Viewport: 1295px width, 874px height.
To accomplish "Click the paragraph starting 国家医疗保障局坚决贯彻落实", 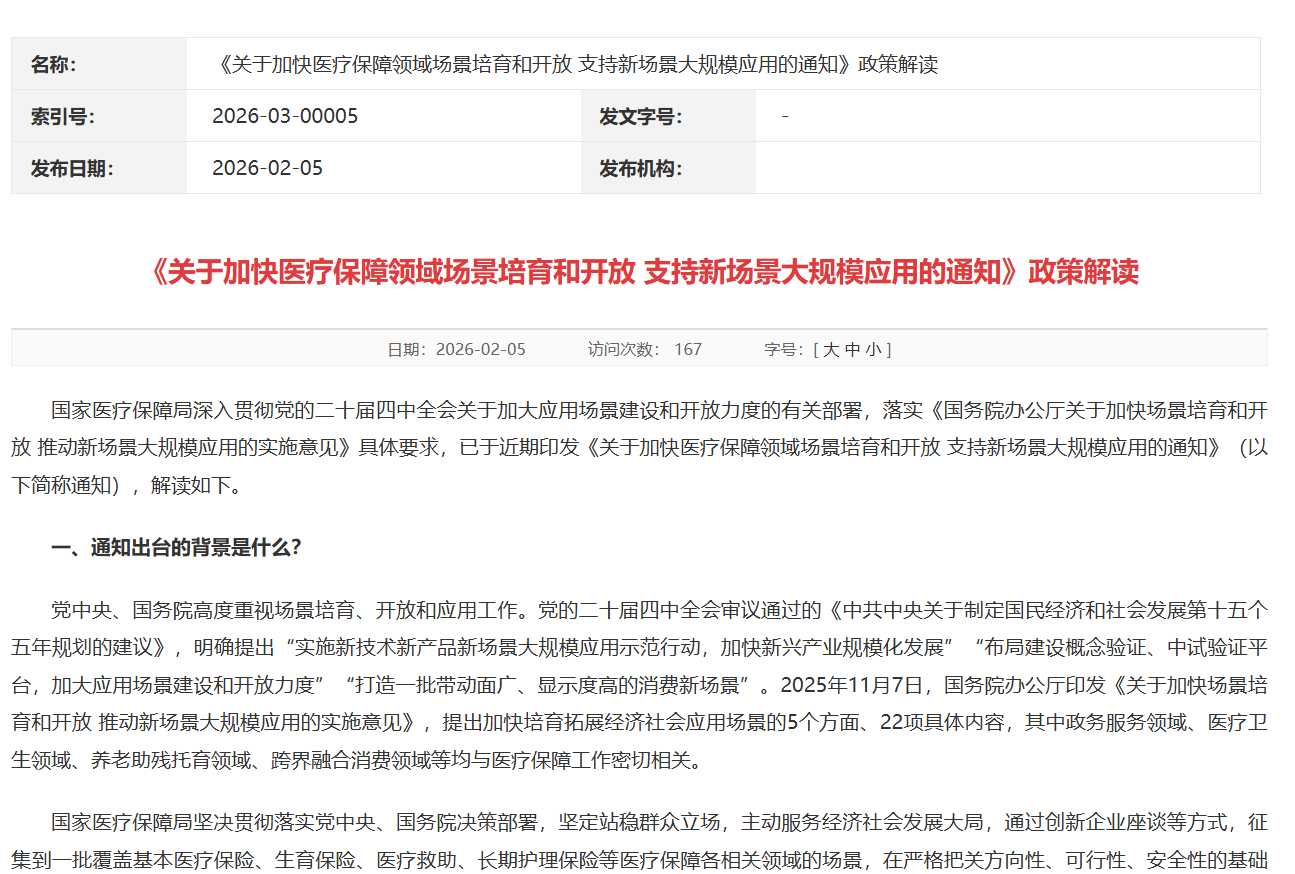I will [640, 841].
